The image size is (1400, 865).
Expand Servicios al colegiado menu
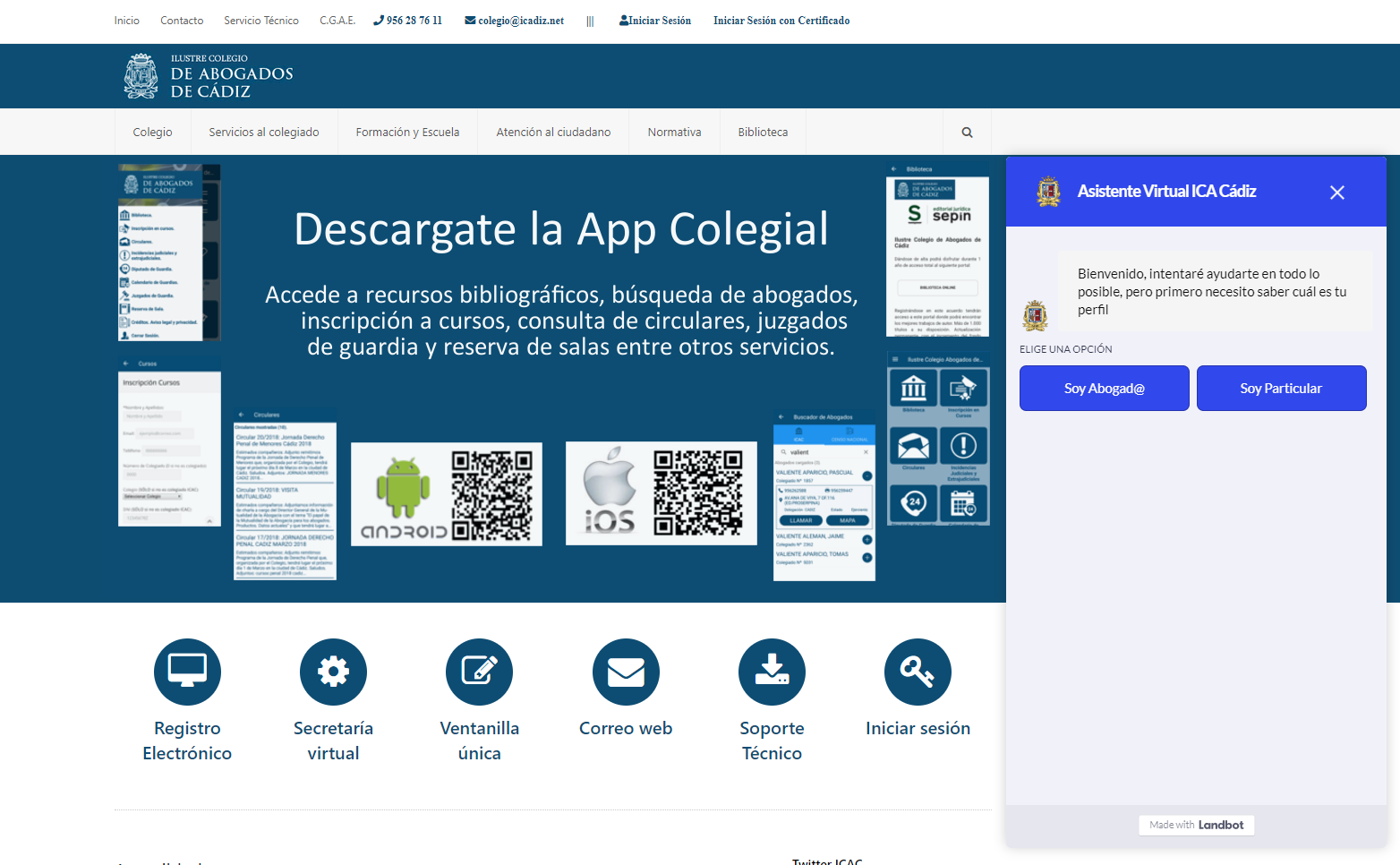point(264,133)
